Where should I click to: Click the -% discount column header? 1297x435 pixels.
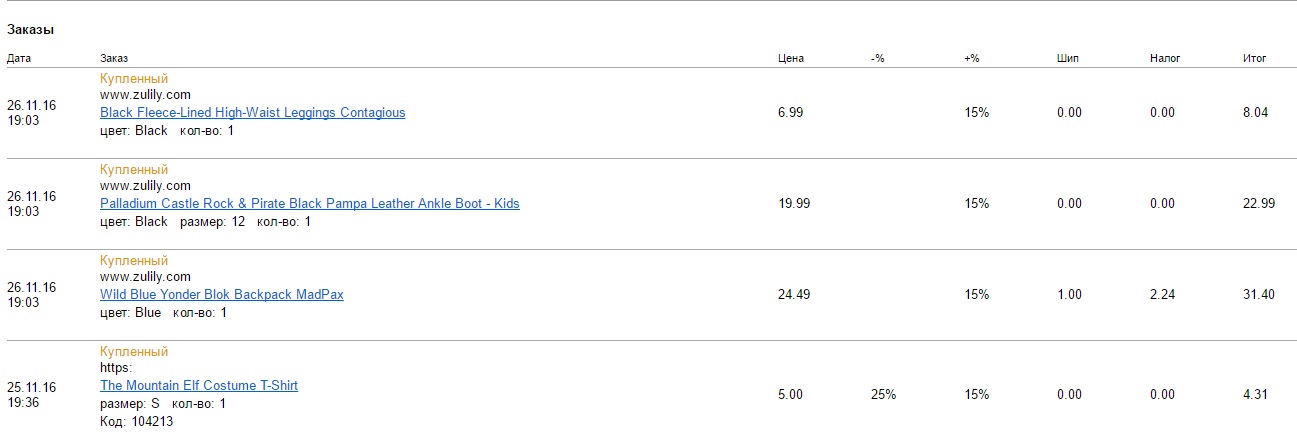(877, 58)
